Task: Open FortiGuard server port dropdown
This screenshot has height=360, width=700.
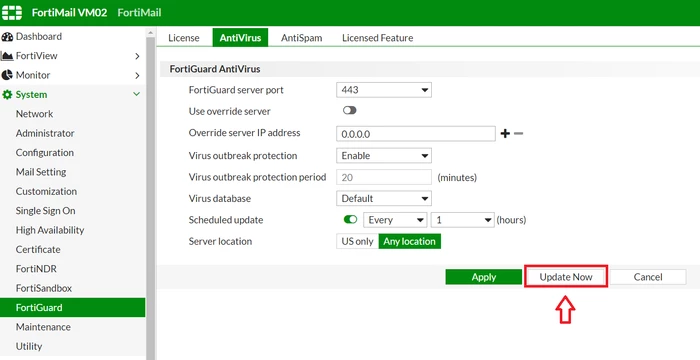Action: 383,90
